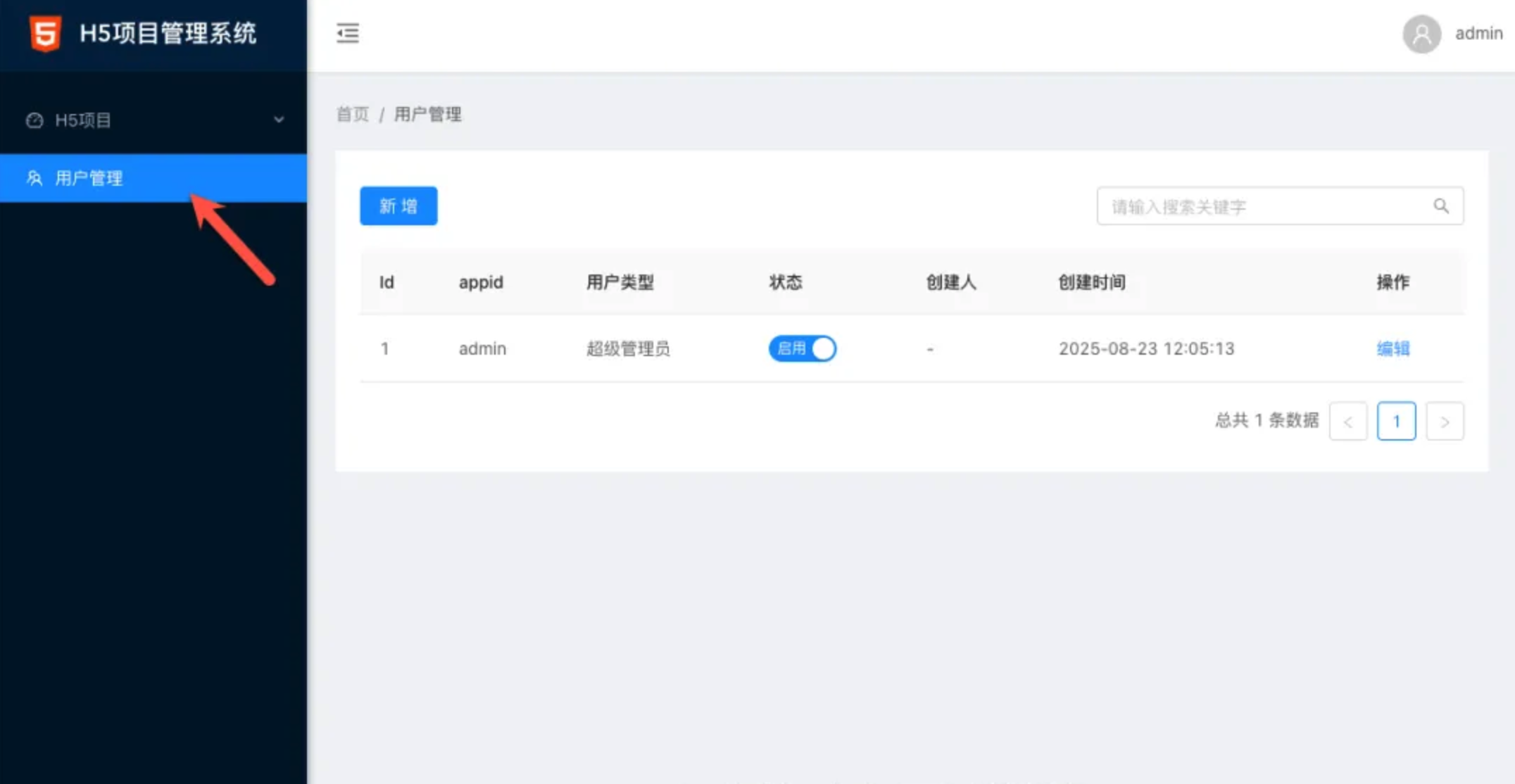Click the H5项目 dashboard icon
The image size is (1515, 784).
(34, 120)
